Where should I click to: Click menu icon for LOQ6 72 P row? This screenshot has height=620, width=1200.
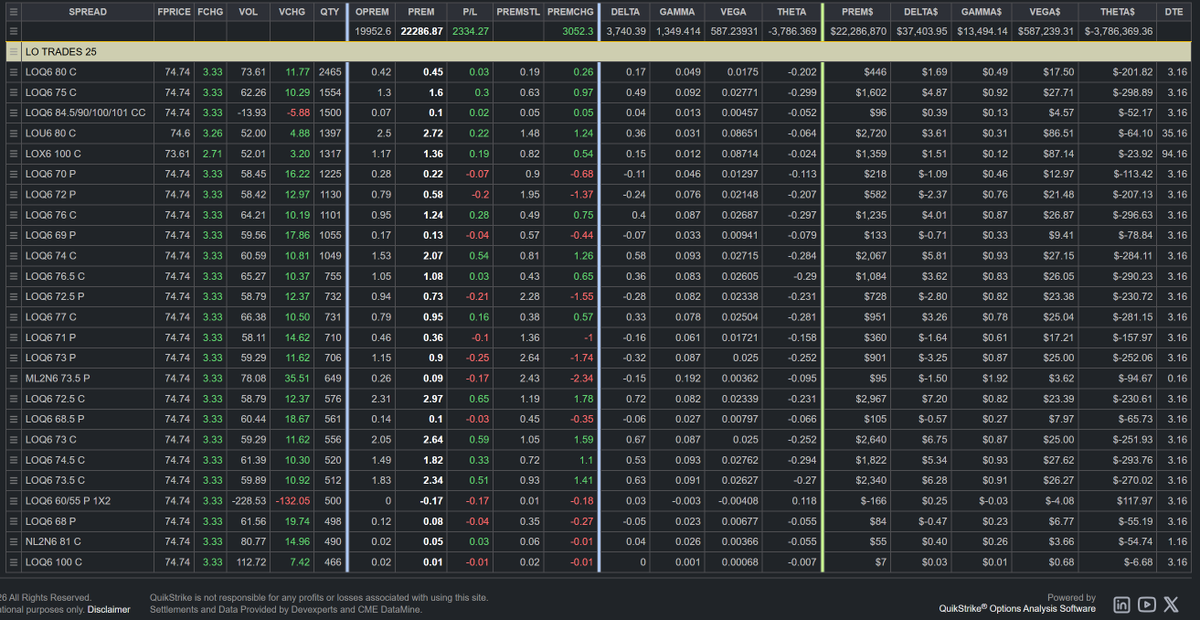click(x=13, y=194)
